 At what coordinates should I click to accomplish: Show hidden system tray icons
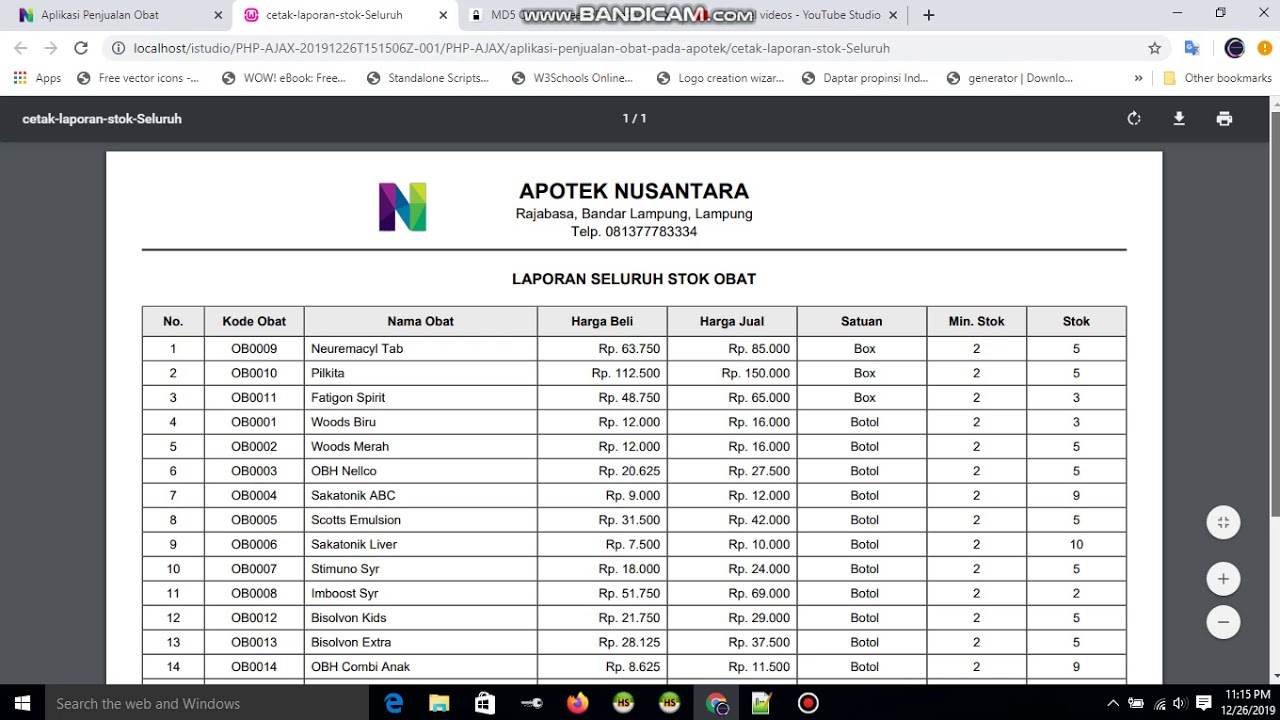click(x=1113, y=703)
